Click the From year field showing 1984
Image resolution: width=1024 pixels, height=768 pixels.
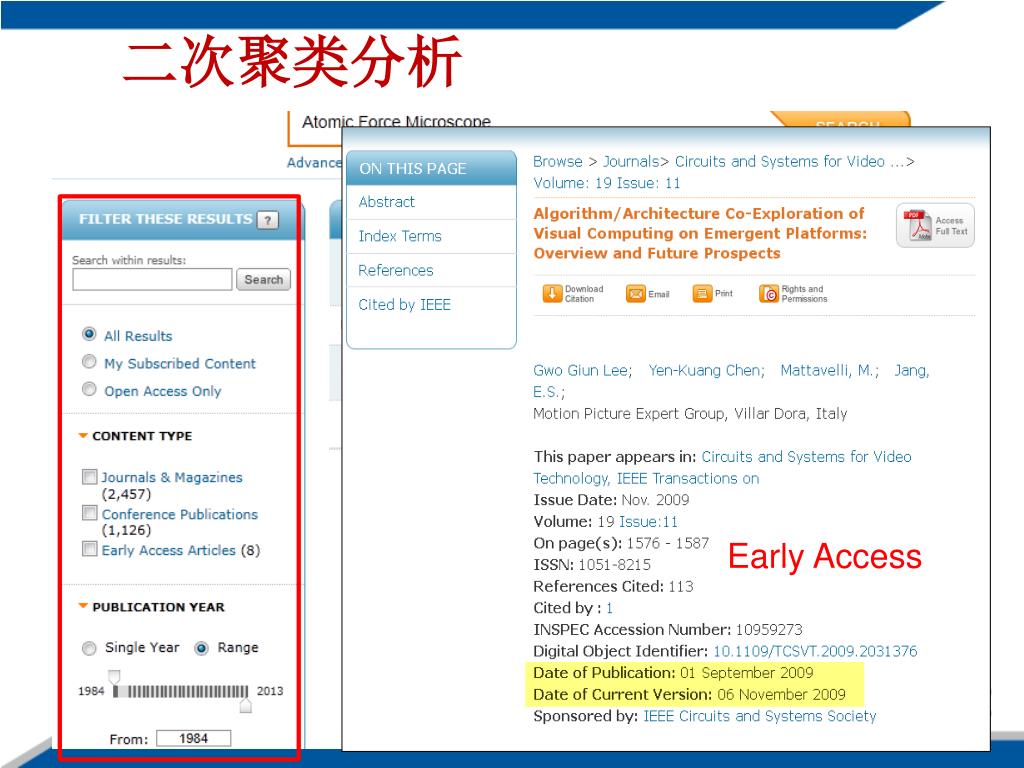coord(194,738)
